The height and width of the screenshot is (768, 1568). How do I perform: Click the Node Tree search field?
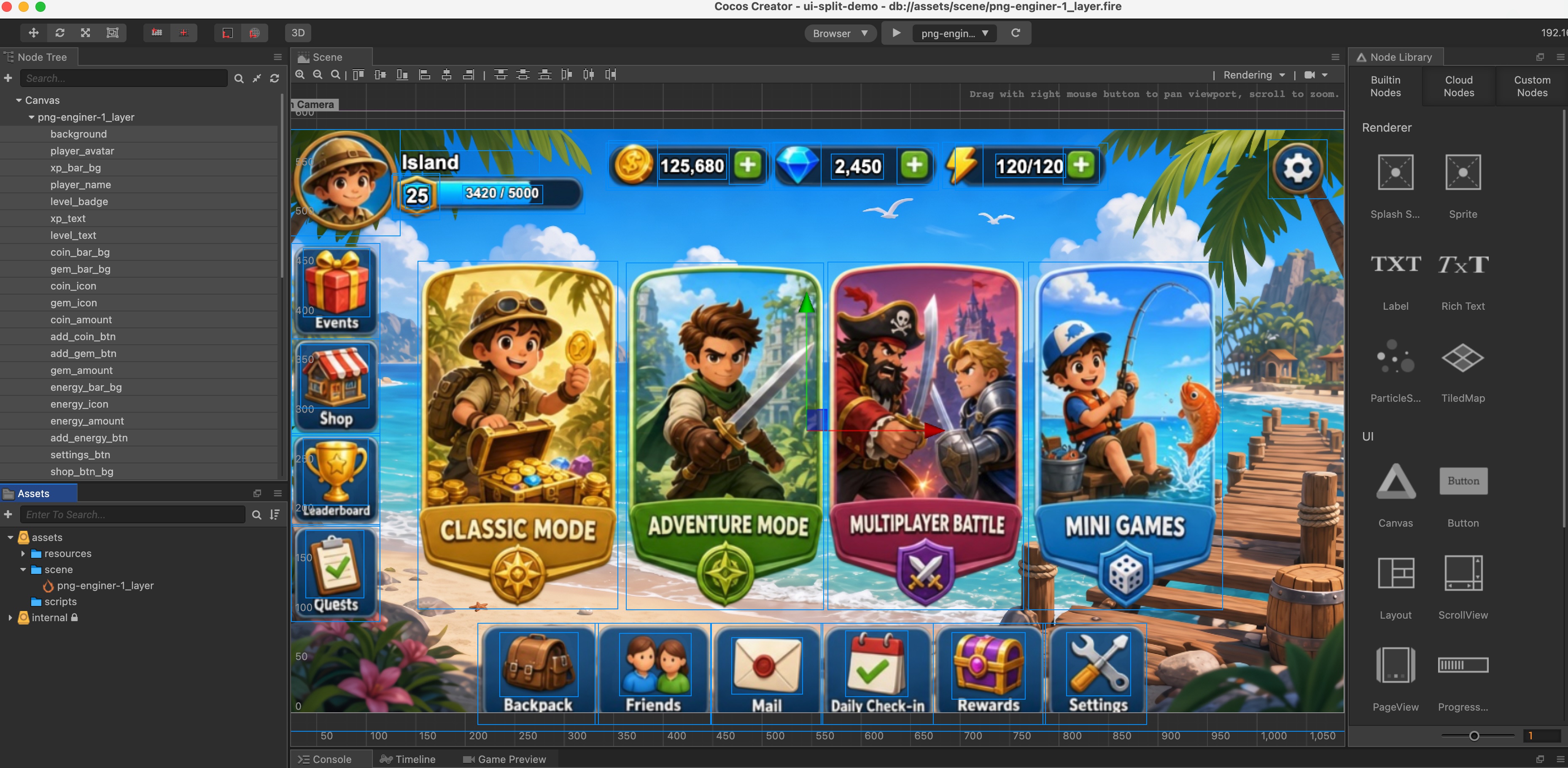124,78
